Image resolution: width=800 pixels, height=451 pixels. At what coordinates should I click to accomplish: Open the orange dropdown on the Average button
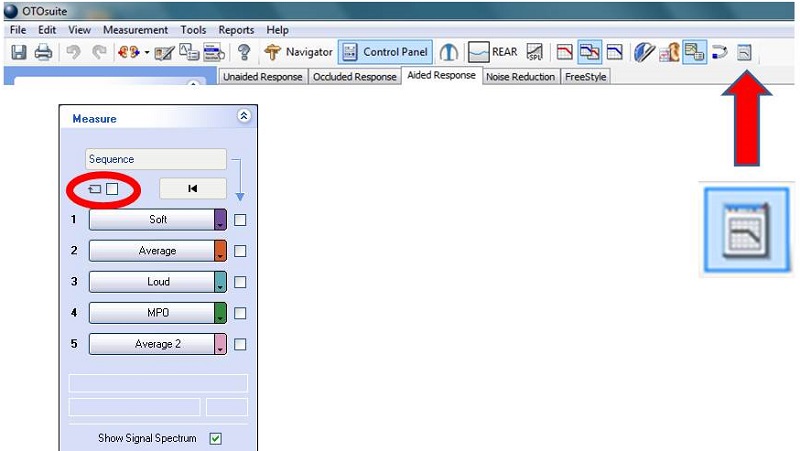[x=220, y=250]
